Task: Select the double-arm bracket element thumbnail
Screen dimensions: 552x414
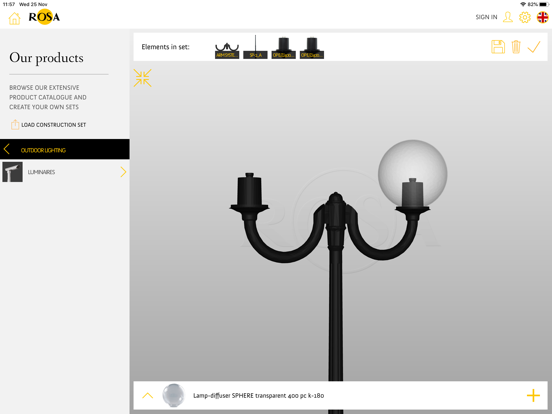Action: 227,50
